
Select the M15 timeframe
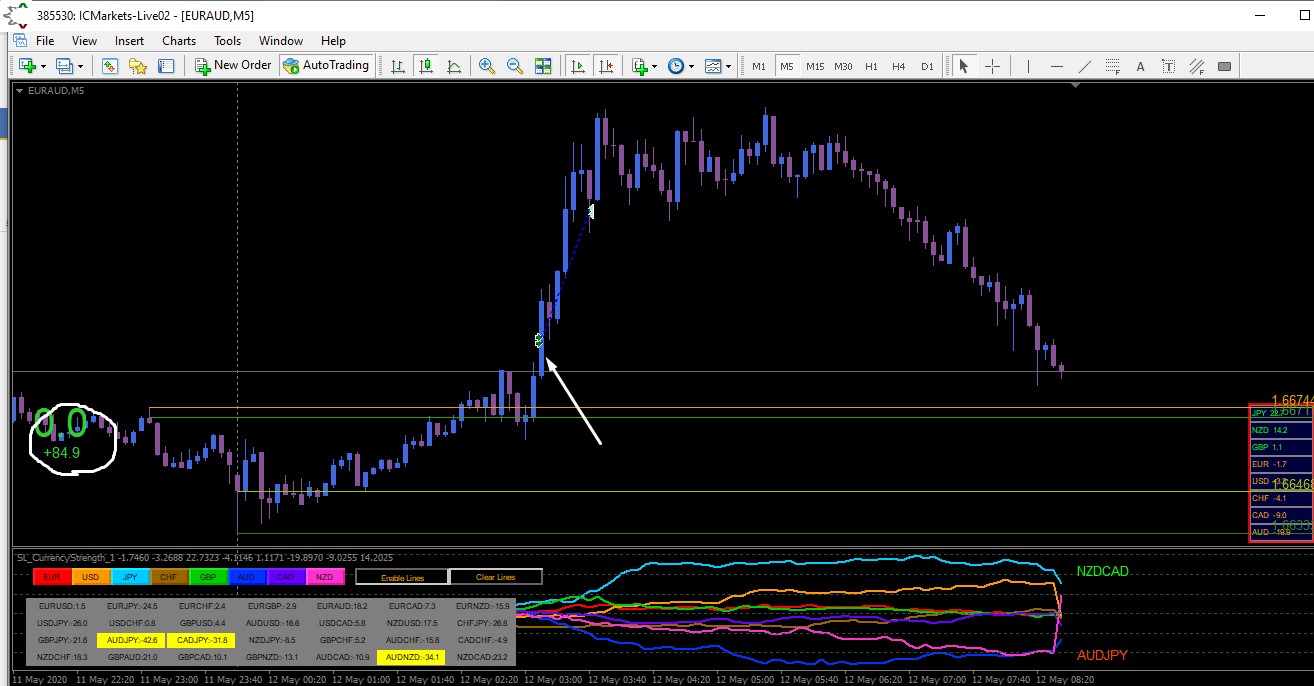(x=815, y=66)
